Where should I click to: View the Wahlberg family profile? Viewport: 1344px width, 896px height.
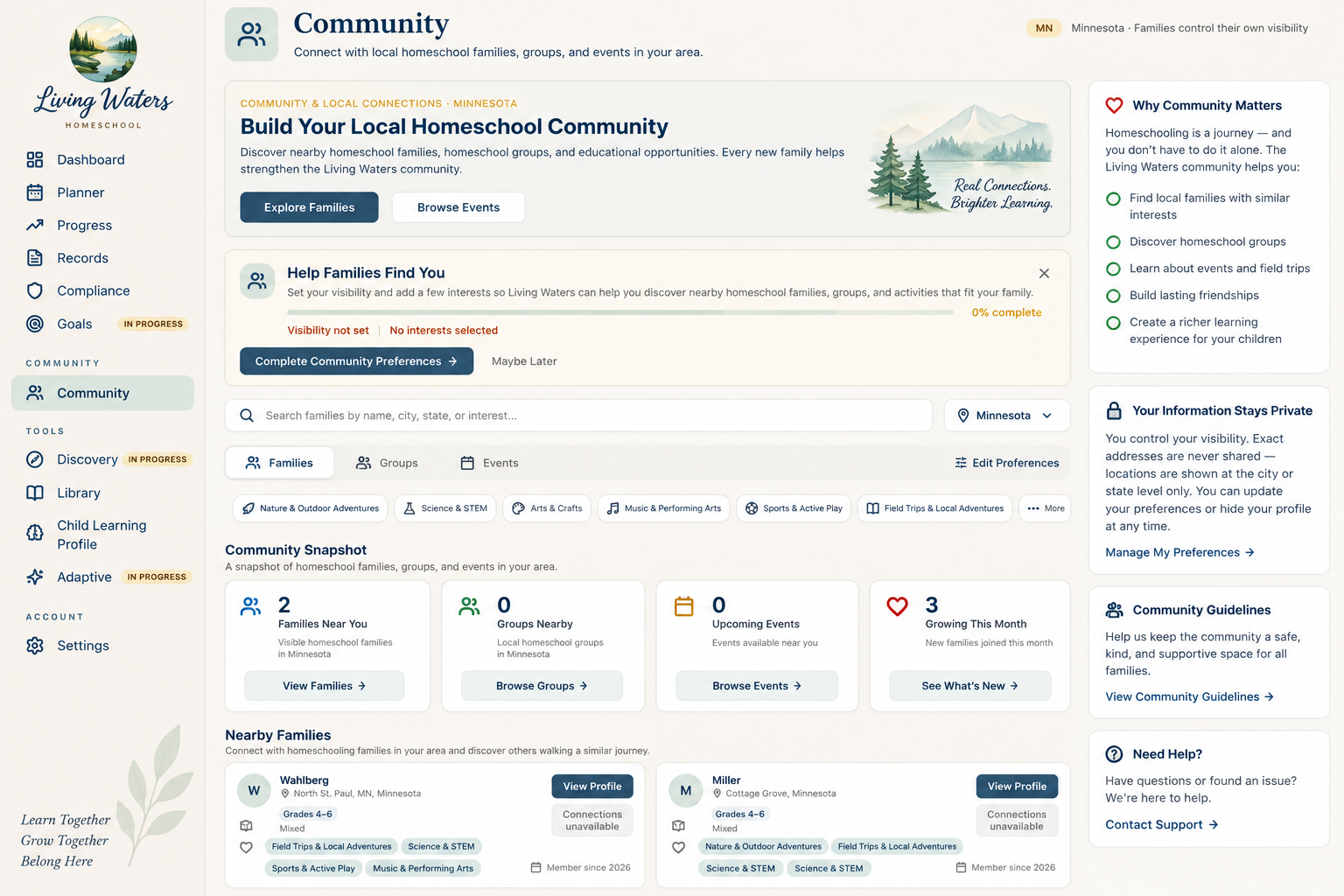592,787
